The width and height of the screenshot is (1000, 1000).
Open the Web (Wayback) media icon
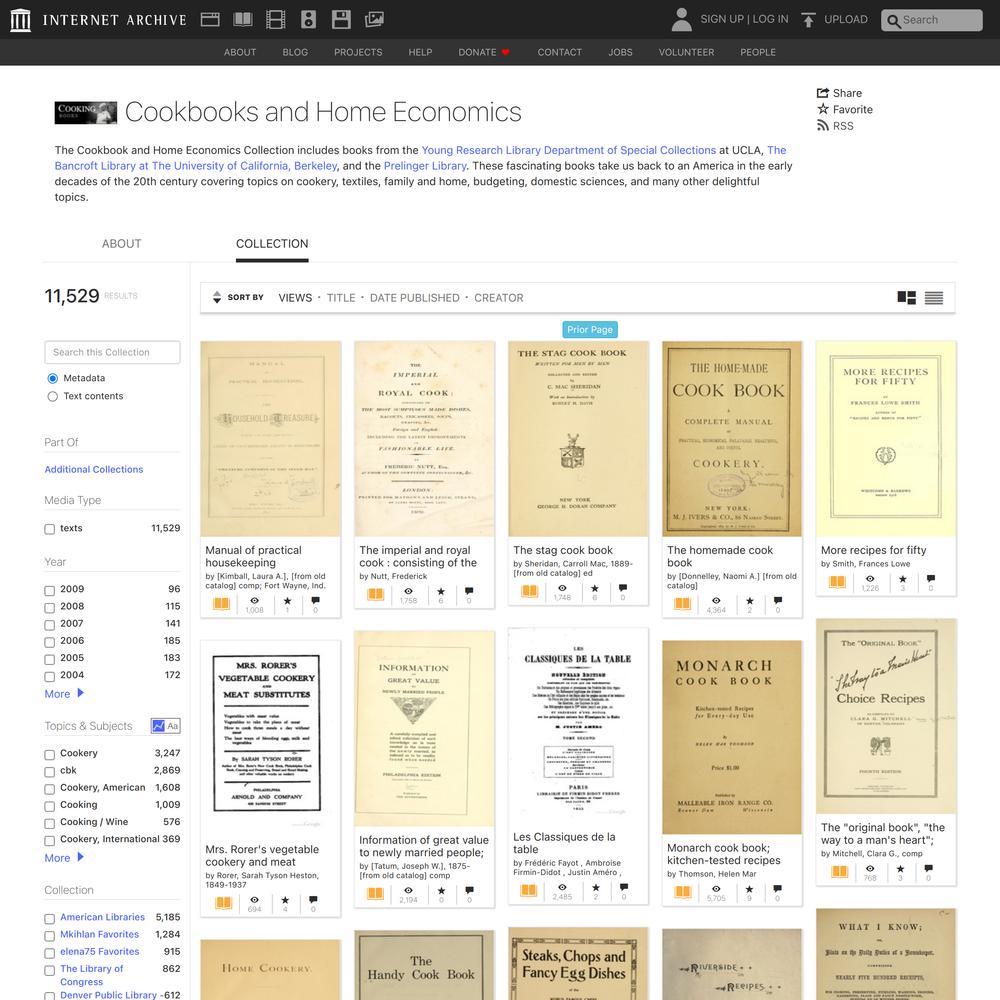[210, 20]
